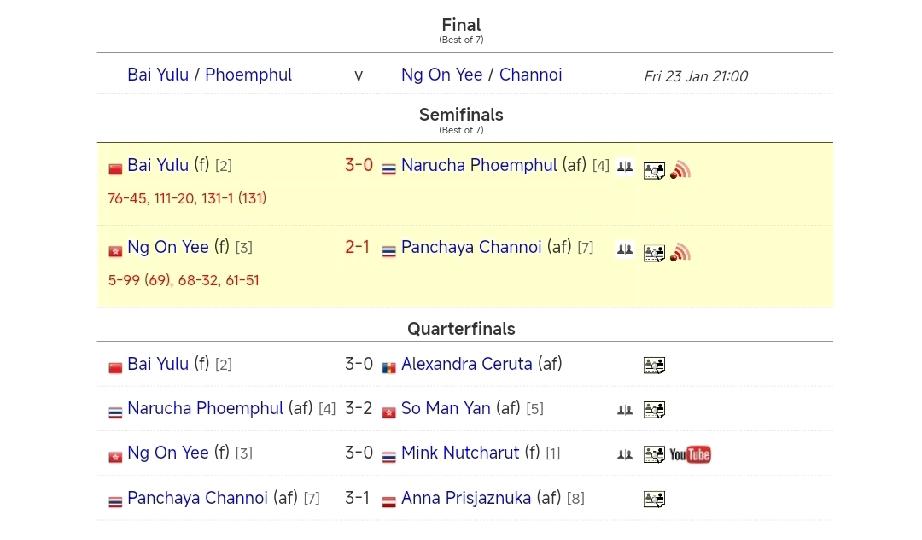Click match details icon for Anna Prisjaznuka match

point(654,499)
